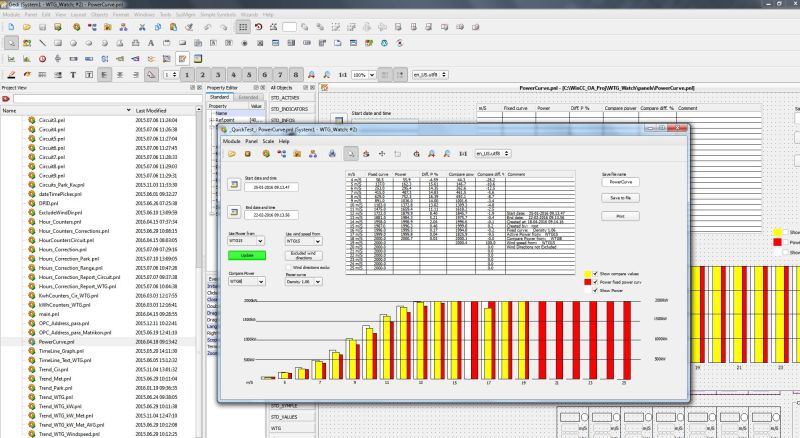Select the pointer tool in QuickTest toolbar
This screenshot has height=438, width=800.
[351, 154]
